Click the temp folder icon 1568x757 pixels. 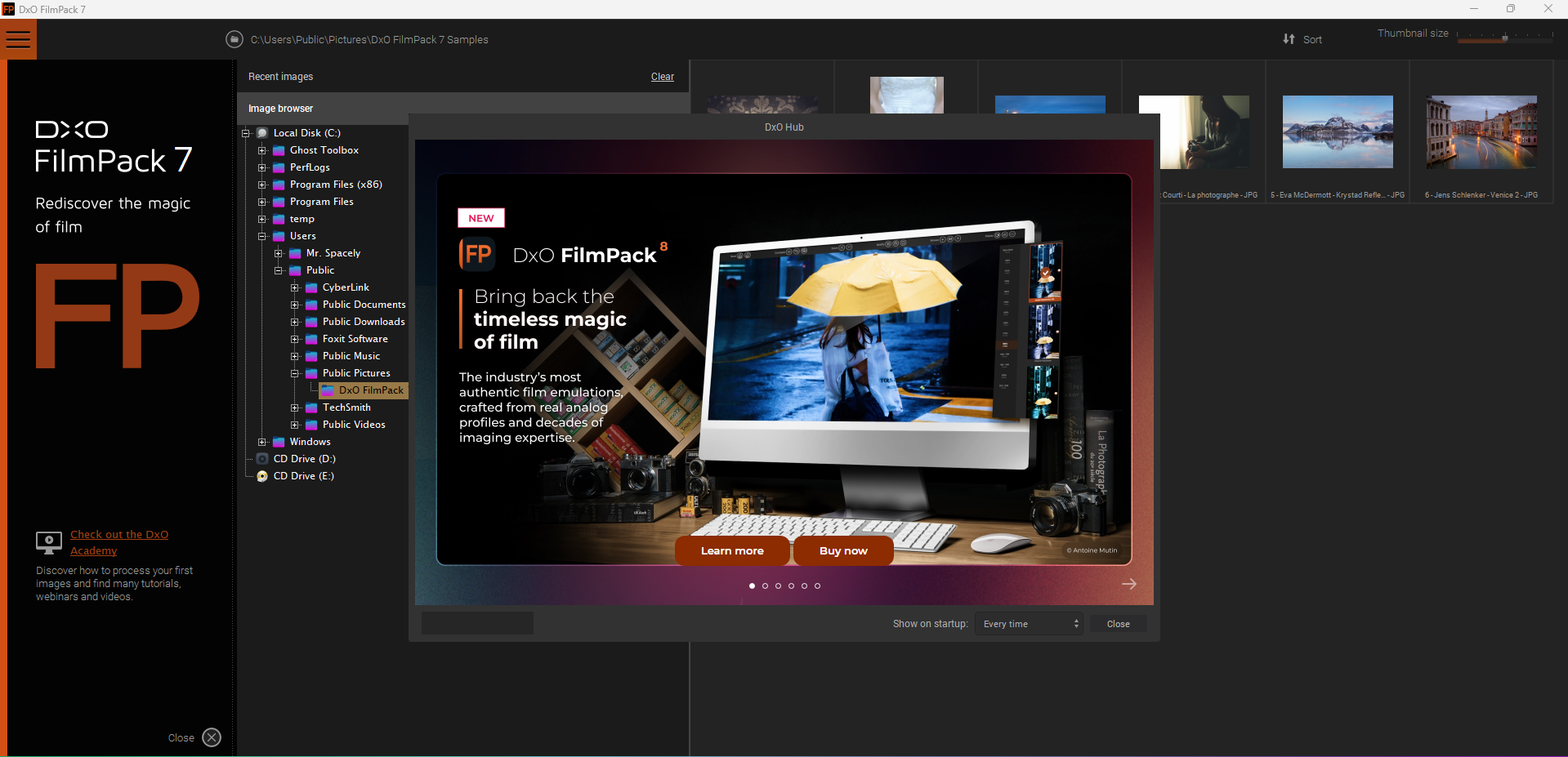279,219
